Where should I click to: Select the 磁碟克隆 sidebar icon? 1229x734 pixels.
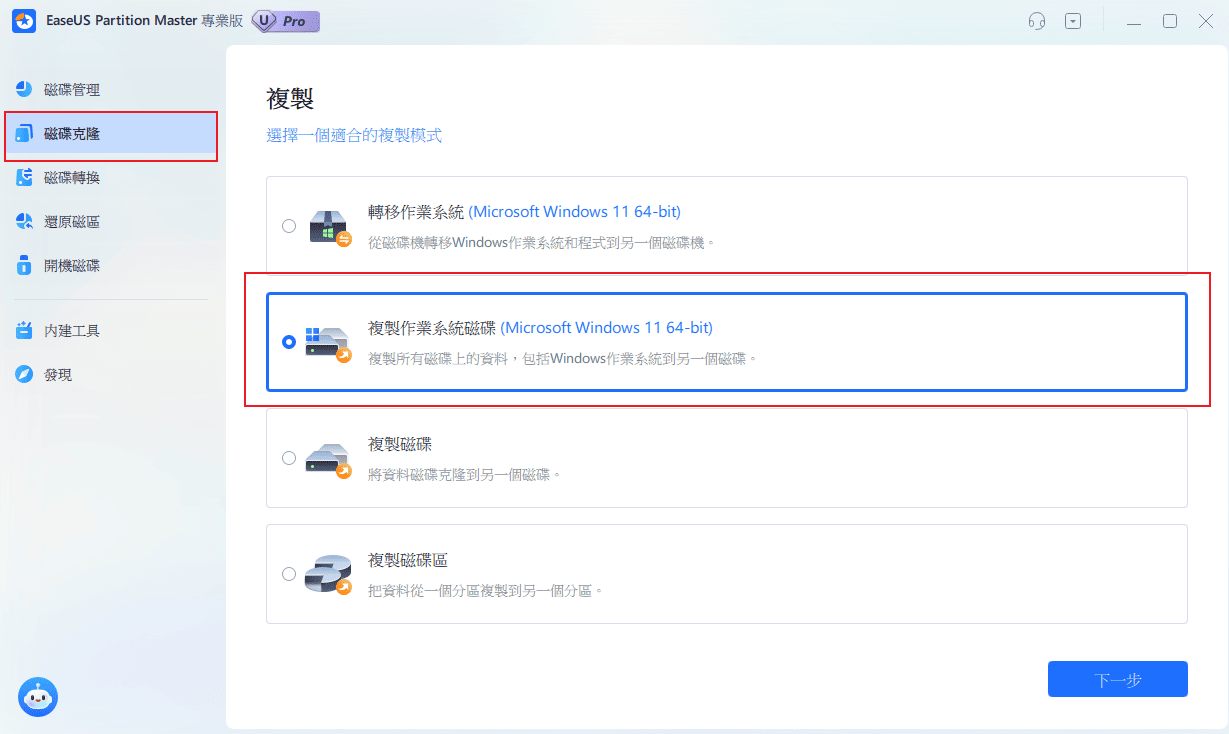24,133
